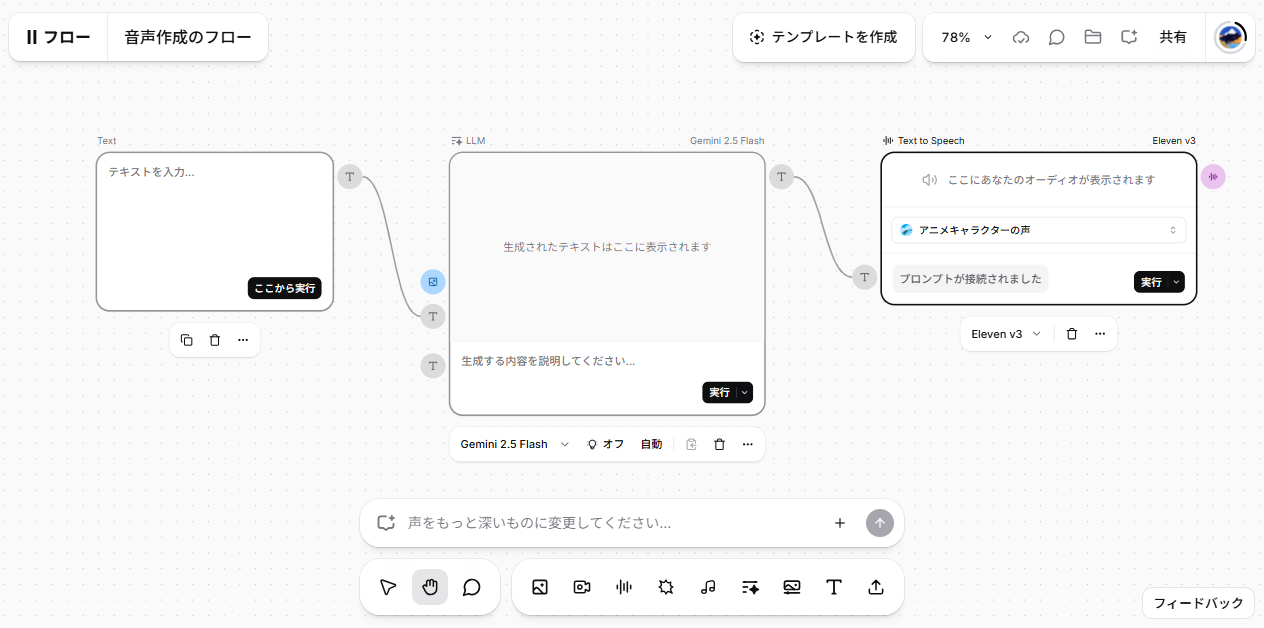Open more options under Text to Speech node

(x=1100, y=334)
